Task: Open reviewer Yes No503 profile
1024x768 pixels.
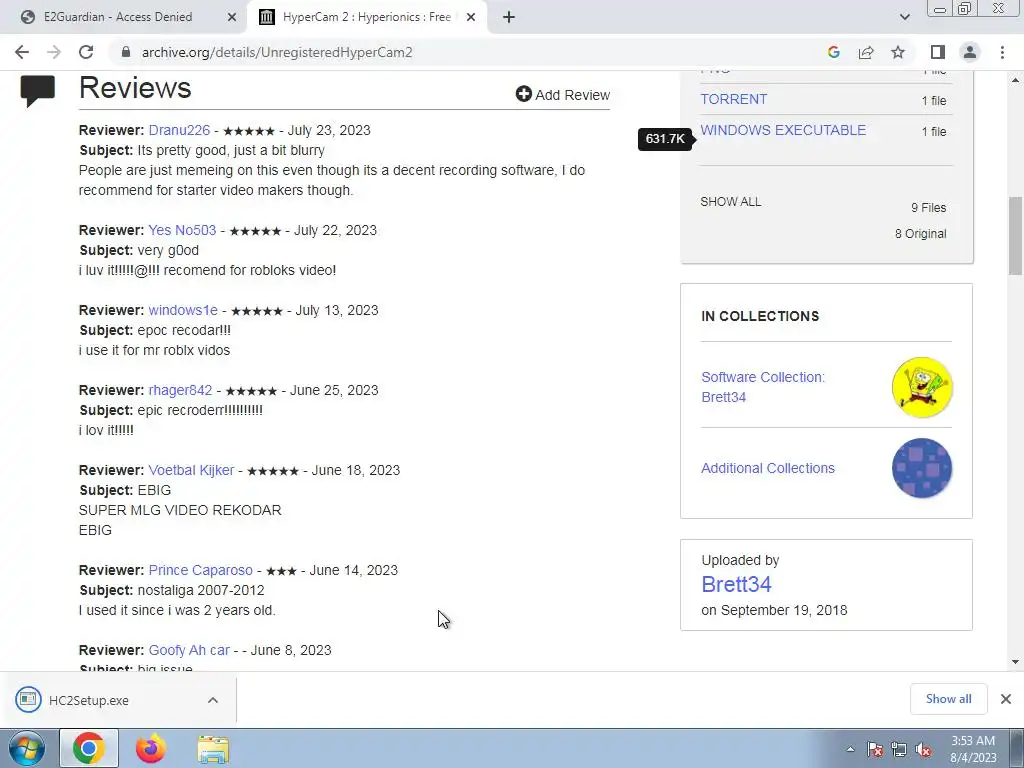Action: pos(182,230)
